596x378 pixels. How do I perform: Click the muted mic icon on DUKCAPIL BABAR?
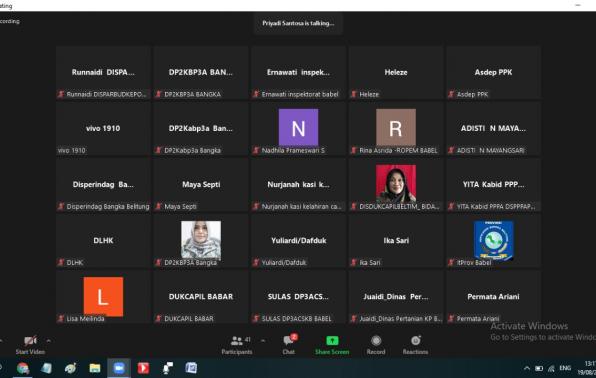click(x=159, y=319)
